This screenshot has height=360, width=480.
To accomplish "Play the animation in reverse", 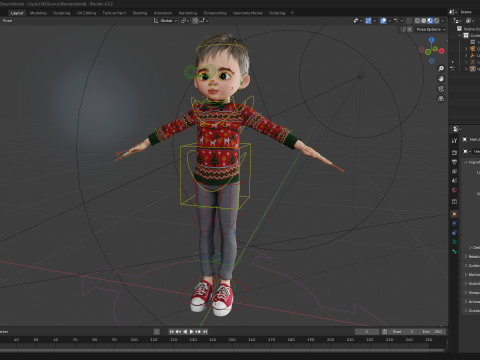I will [x=185, y=332].
